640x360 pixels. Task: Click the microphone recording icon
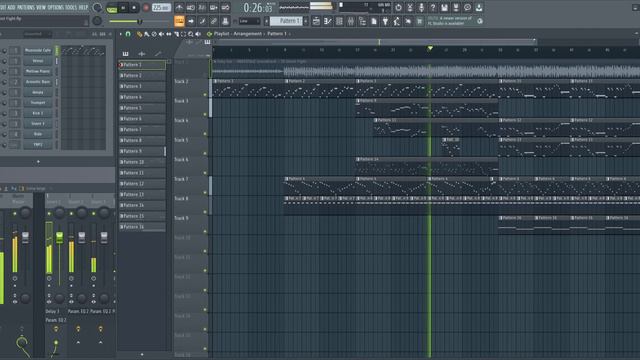(421, 7)
